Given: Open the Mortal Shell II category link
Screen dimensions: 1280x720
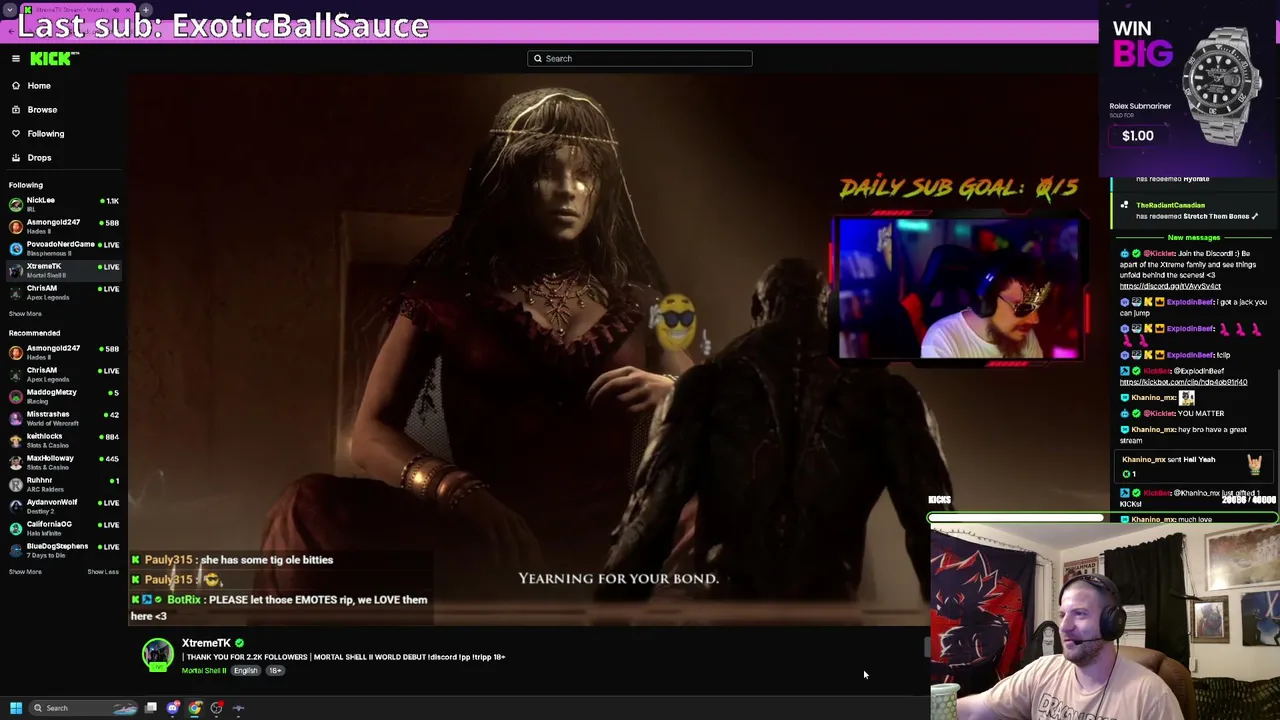Looking at the screenshot, I should (204, 671).
